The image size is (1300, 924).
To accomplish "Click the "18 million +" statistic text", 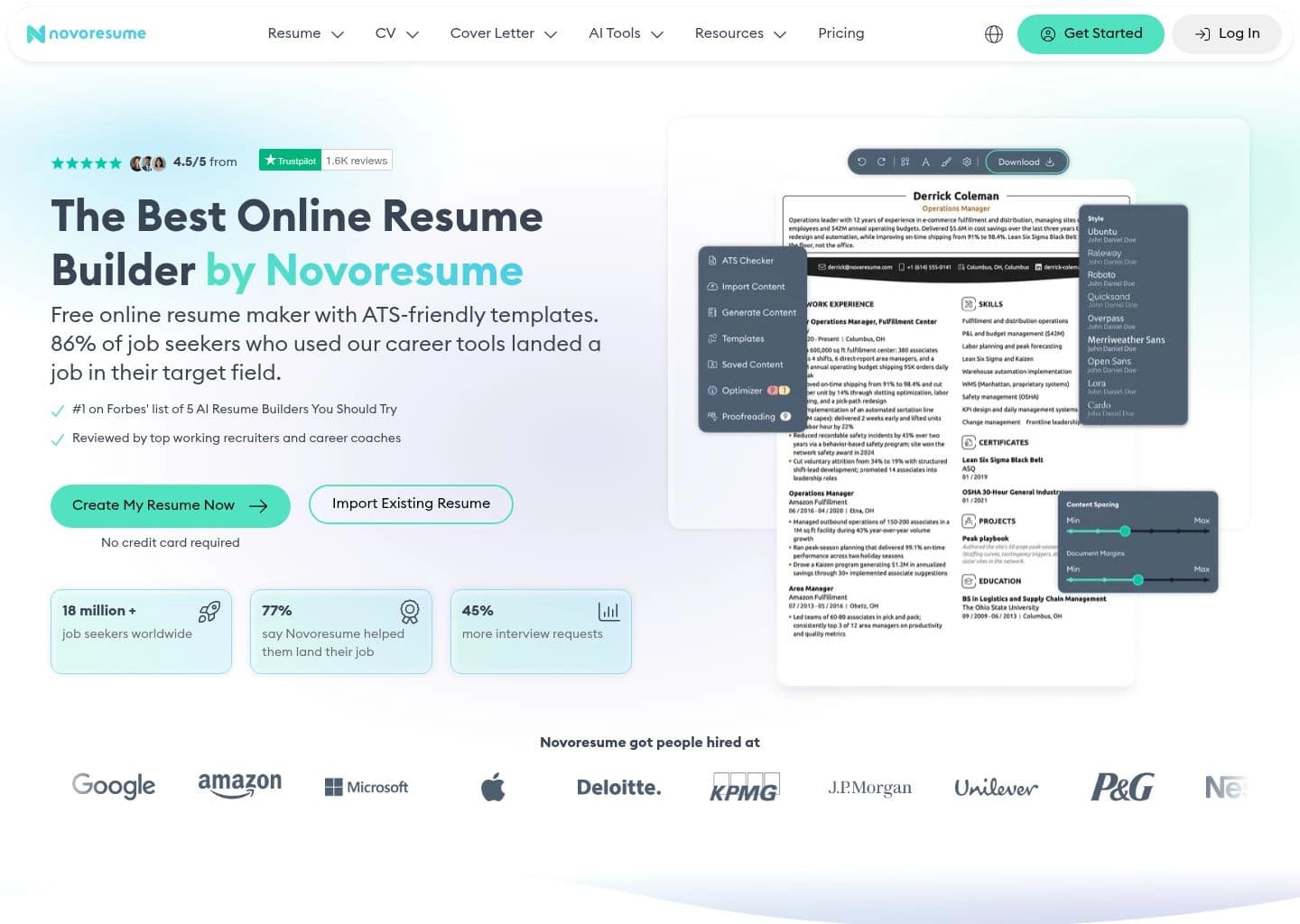I will (99, 611).
